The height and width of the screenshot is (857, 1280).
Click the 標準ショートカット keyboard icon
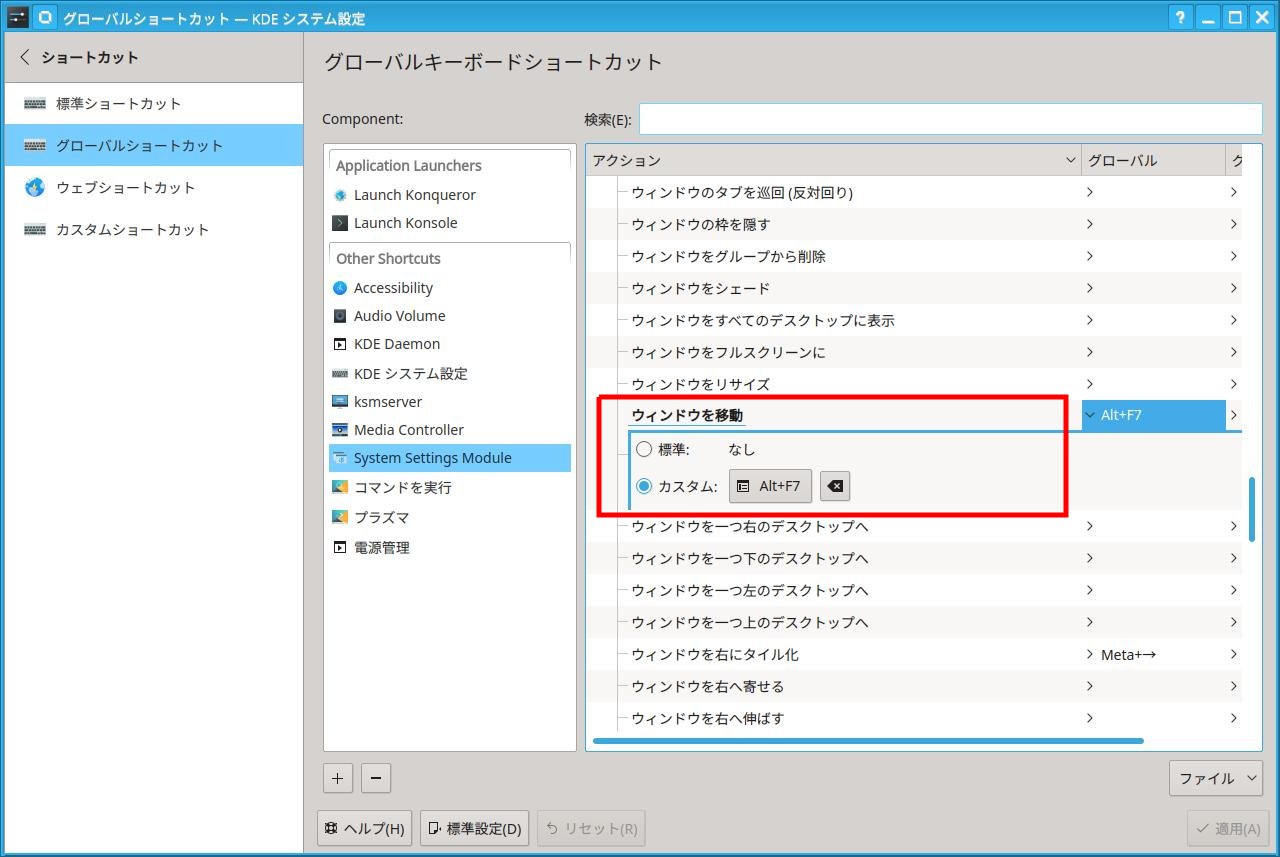click(x=35, y=103)
